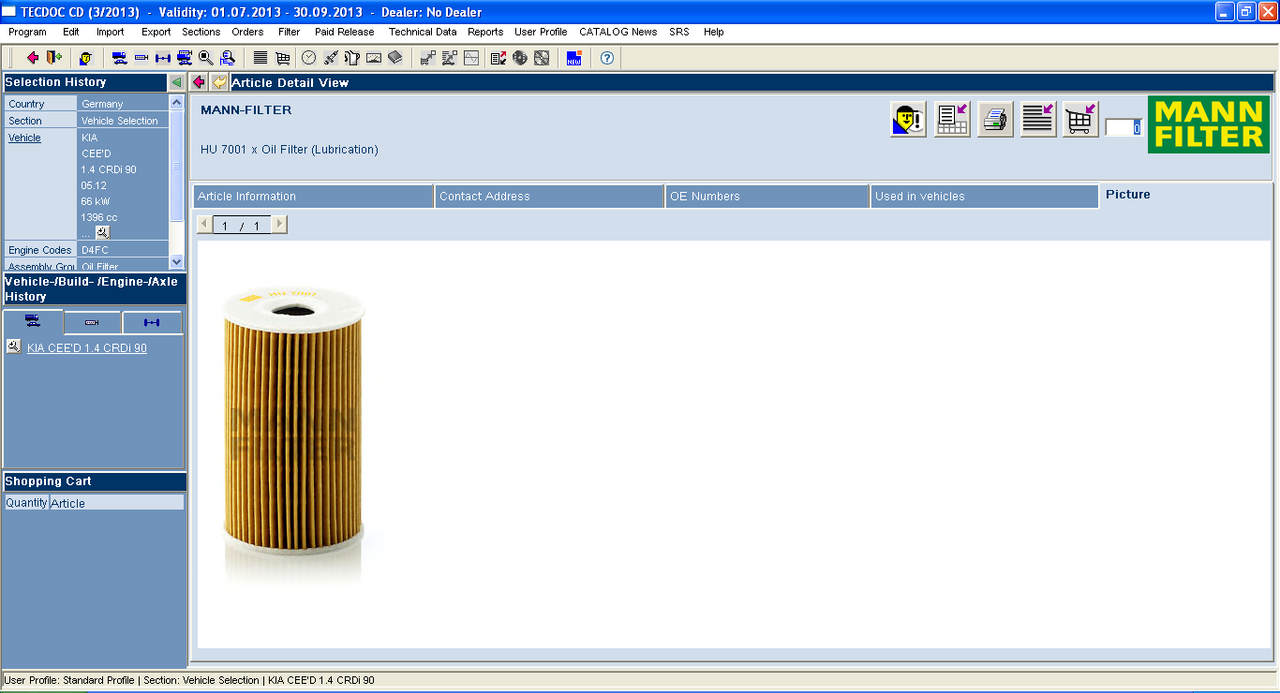This screenshot has width=1280, height=693.
Task: Go to previous picture arrow
Action: tap(205, 225)
